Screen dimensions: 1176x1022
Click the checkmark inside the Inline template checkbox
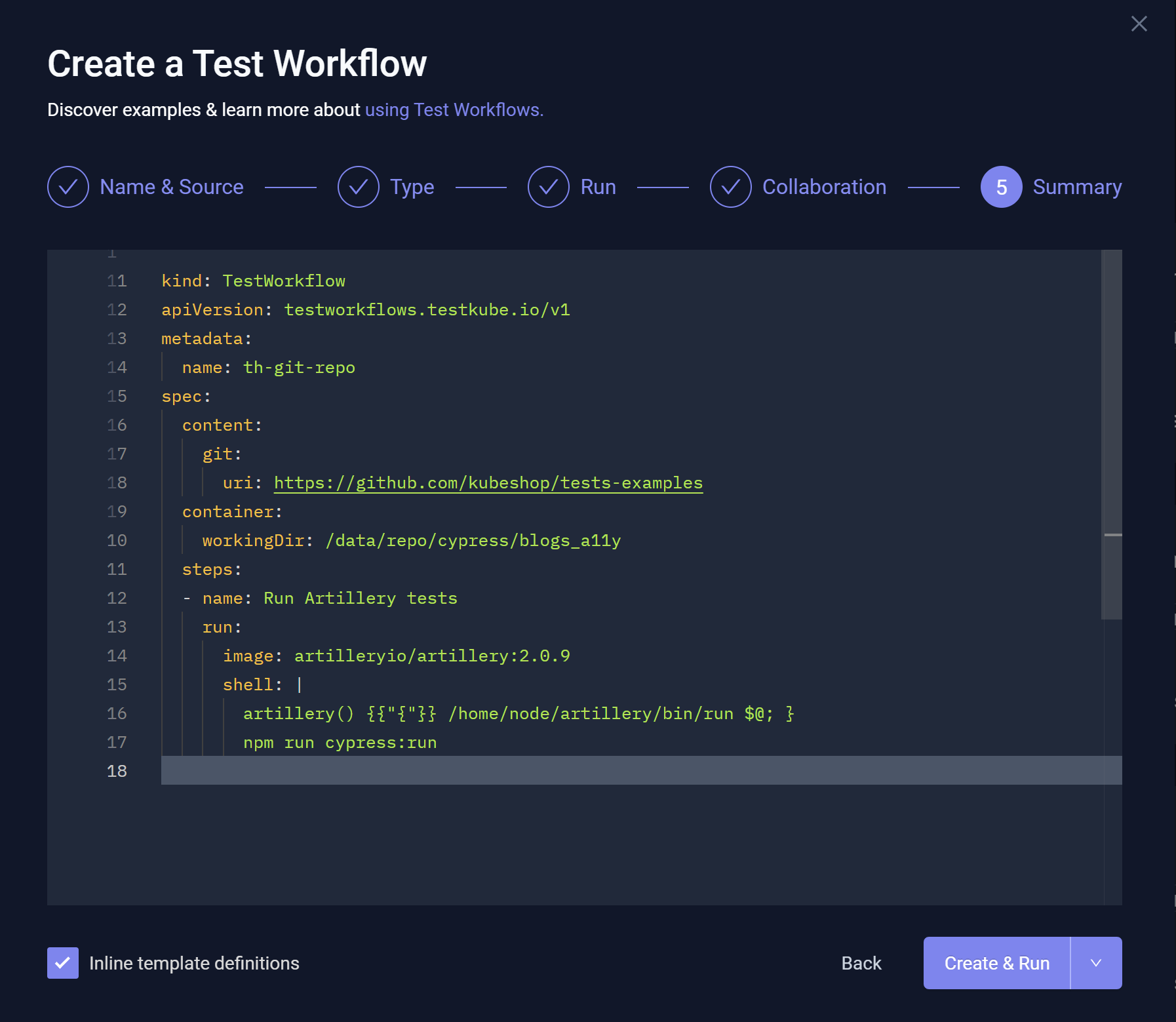tap(62, 962)
